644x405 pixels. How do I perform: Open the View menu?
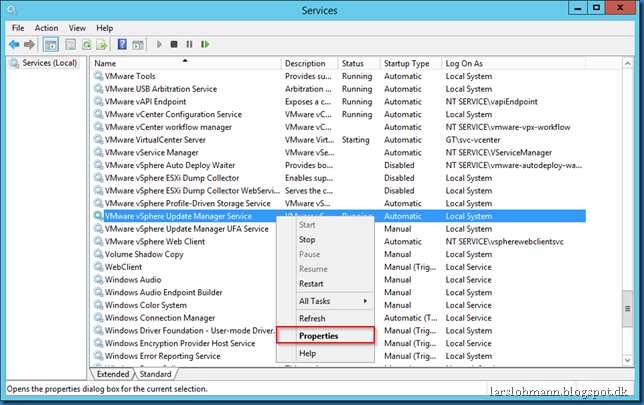tap(77, 28)
